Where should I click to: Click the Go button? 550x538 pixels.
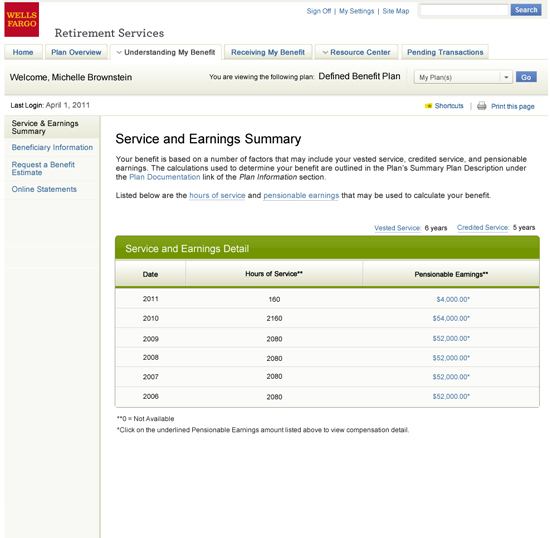point(526,77)
